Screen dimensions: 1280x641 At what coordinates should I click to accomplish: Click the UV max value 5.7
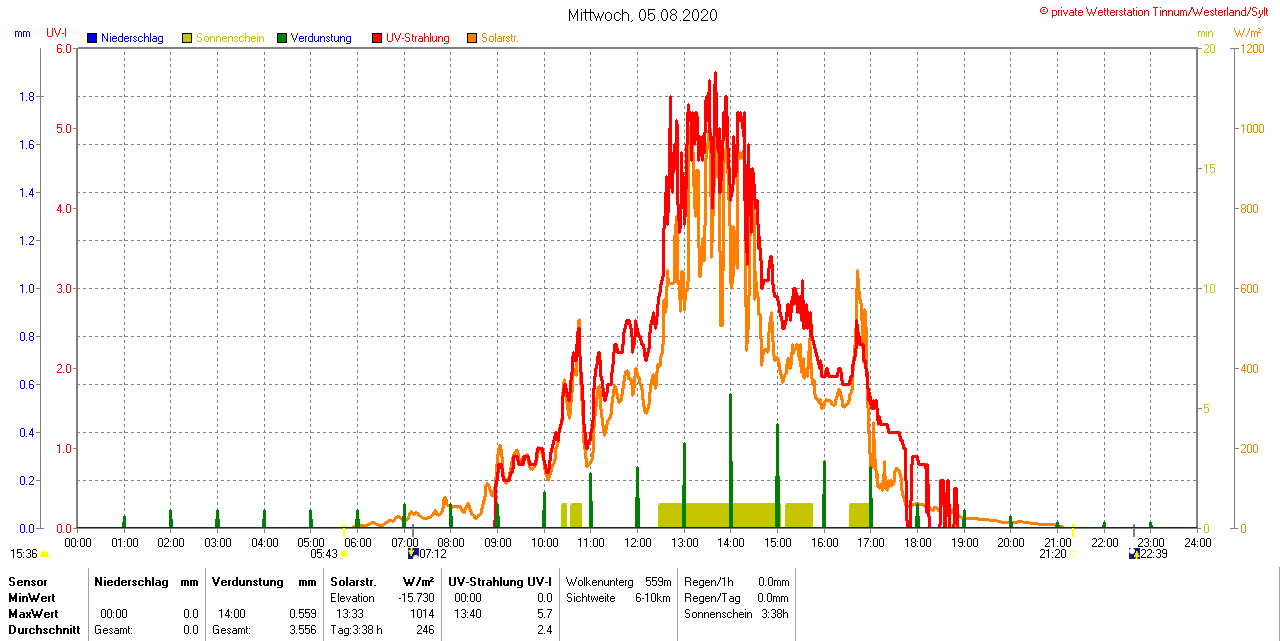click(x=544, y=613)
